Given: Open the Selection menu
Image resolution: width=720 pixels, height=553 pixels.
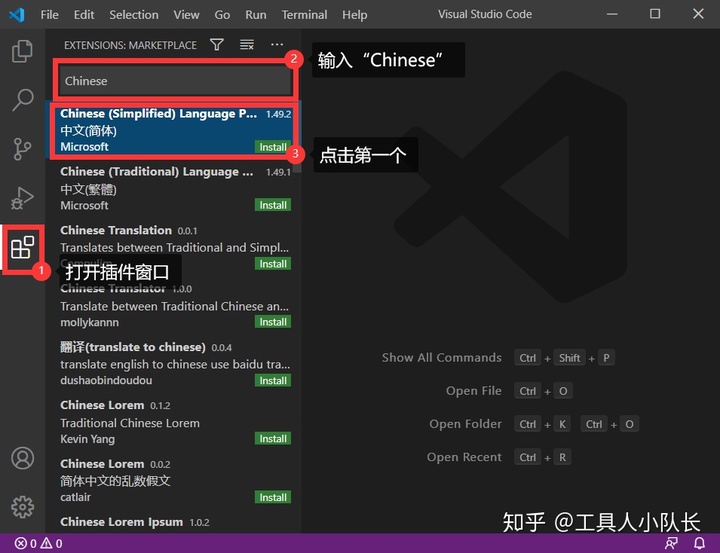Looking at the screenshot, I should [134, 15].
